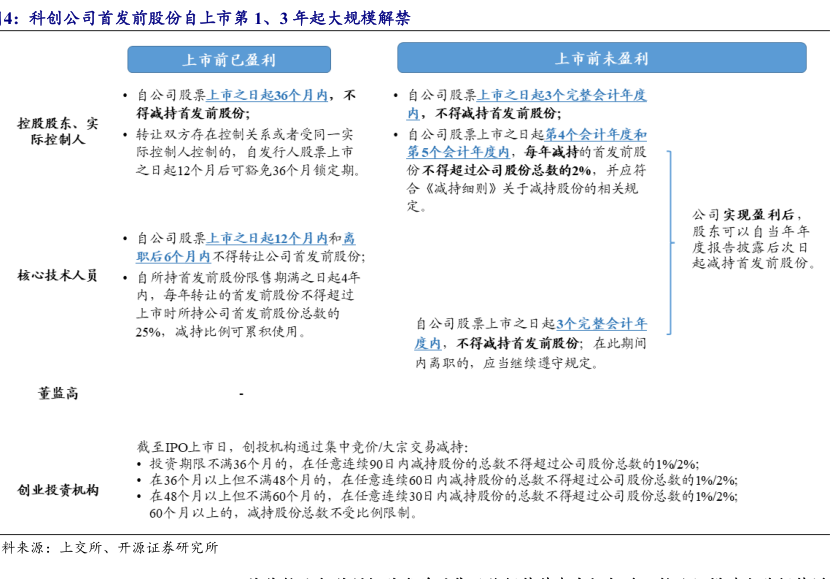Click the 上市前未盈利 blue header box
Viewport: 832px width, 579px height.
pyautogui.click(x=601, y=59)
